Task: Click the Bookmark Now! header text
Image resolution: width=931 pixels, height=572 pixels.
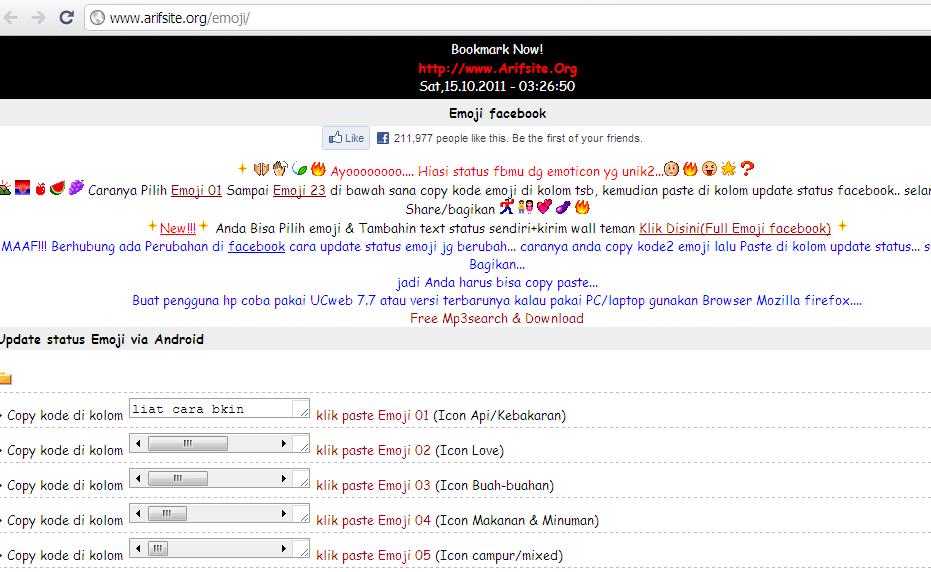Action: tap(497, 49)
